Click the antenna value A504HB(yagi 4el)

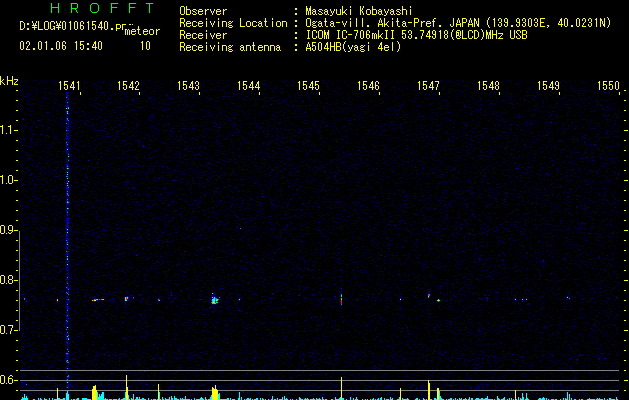[x=353, y=47]
